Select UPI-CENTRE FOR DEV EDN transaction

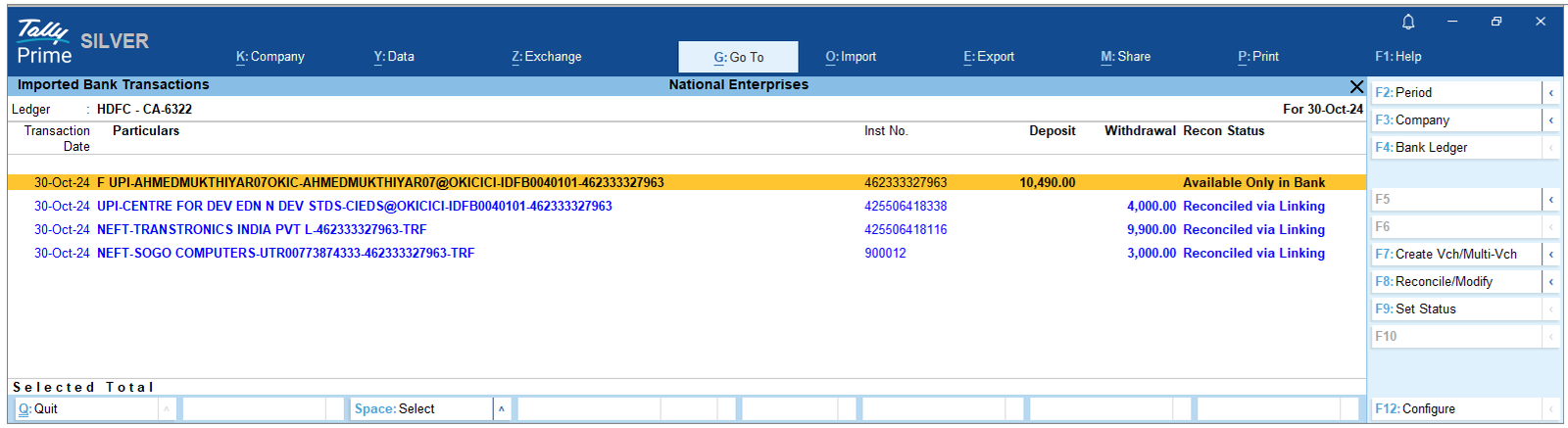(x=686, y=206)
